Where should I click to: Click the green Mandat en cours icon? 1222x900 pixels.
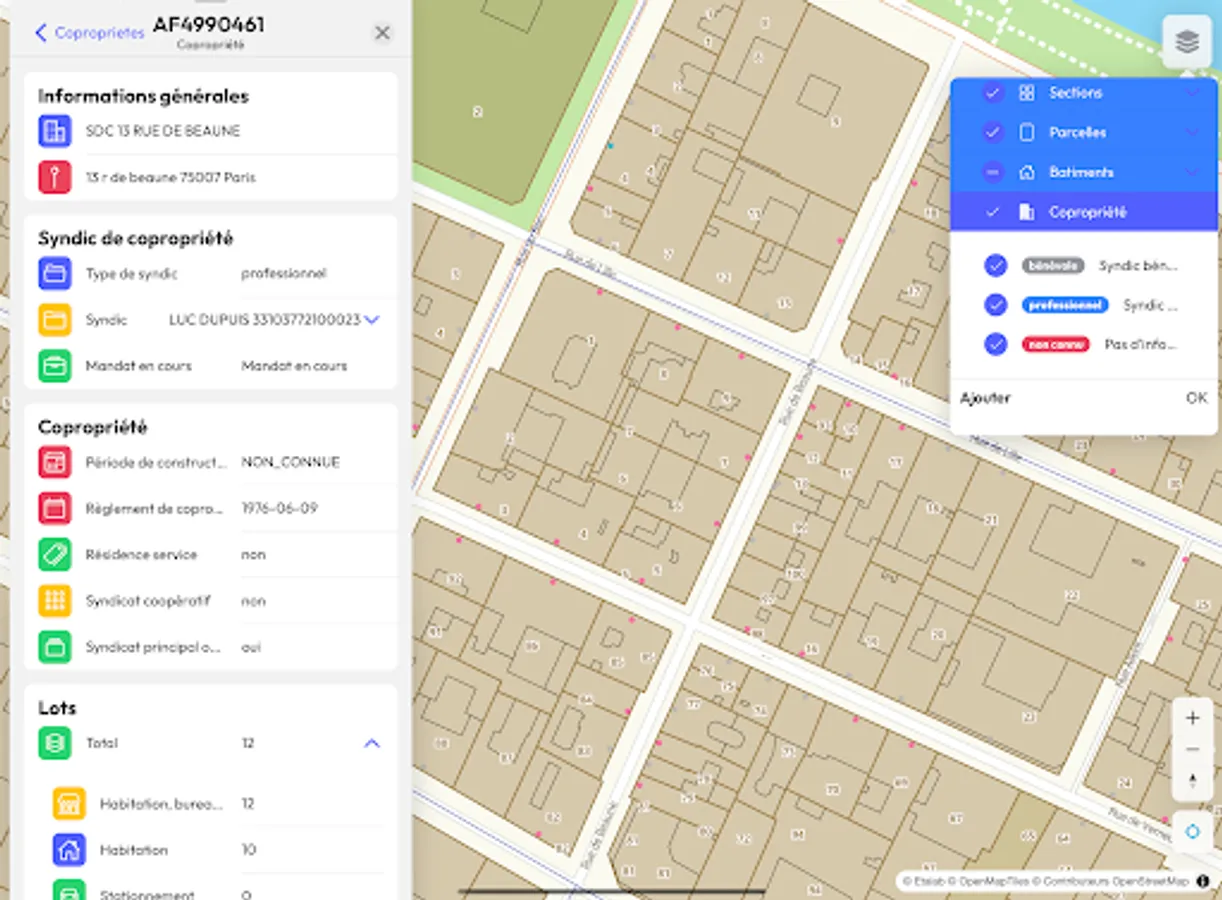[55, 365]
